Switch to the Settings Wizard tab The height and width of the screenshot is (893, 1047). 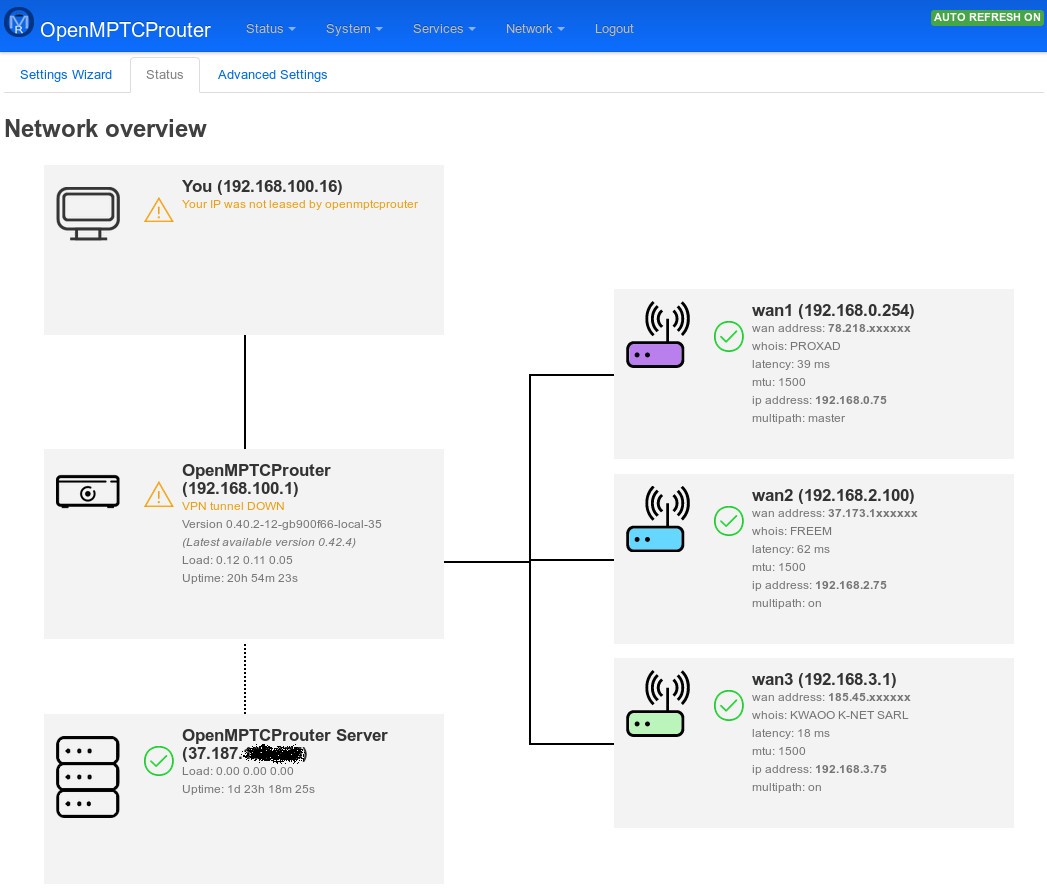(x=66, y=75)
